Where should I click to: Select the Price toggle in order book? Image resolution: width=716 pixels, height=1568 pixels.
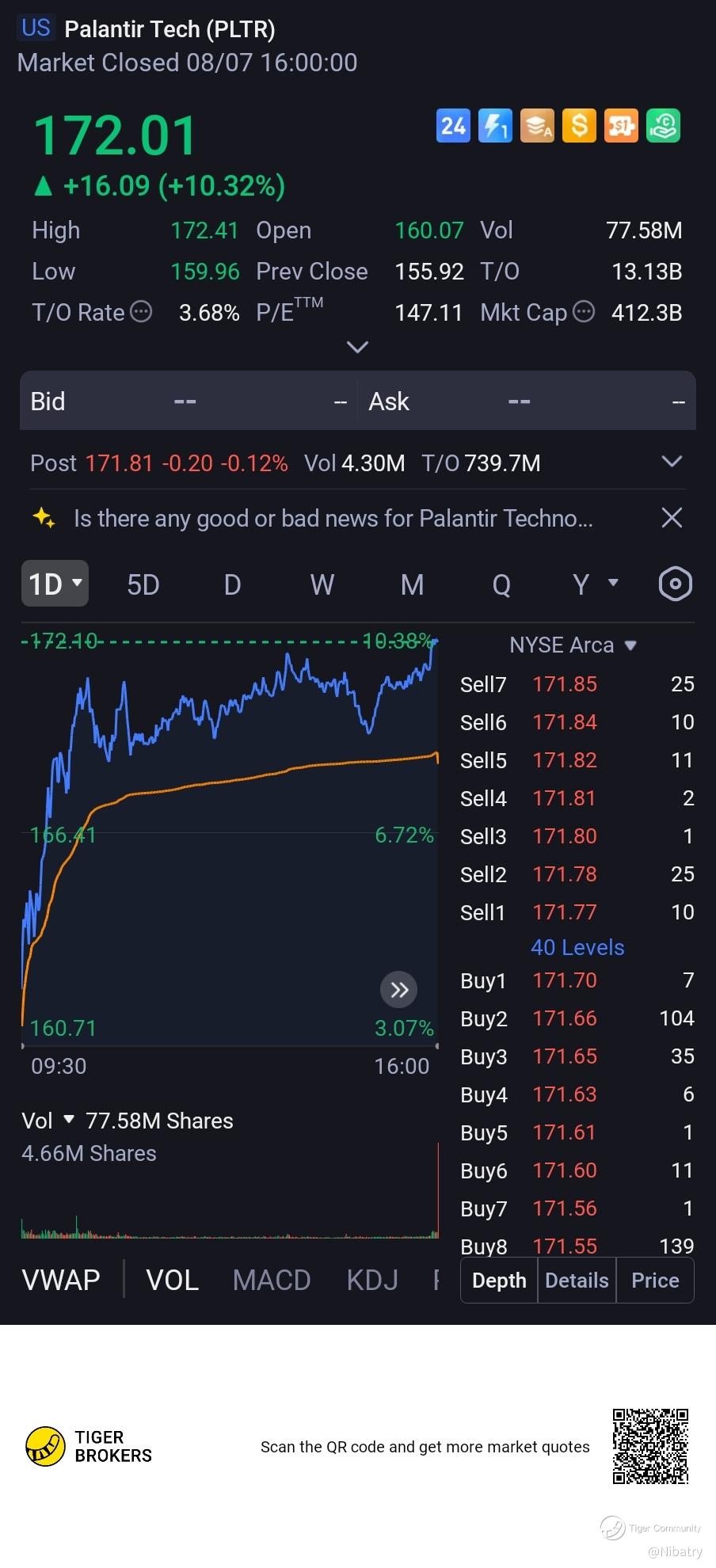click(655, 1281)
